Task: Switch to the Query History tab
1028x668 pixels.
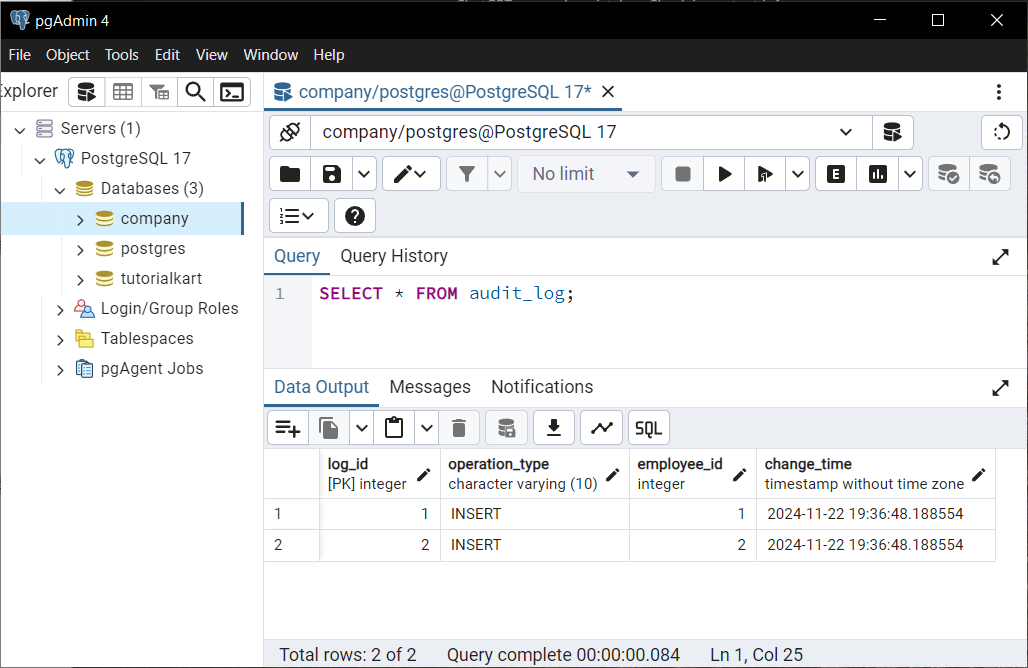Action: (393, 256)
